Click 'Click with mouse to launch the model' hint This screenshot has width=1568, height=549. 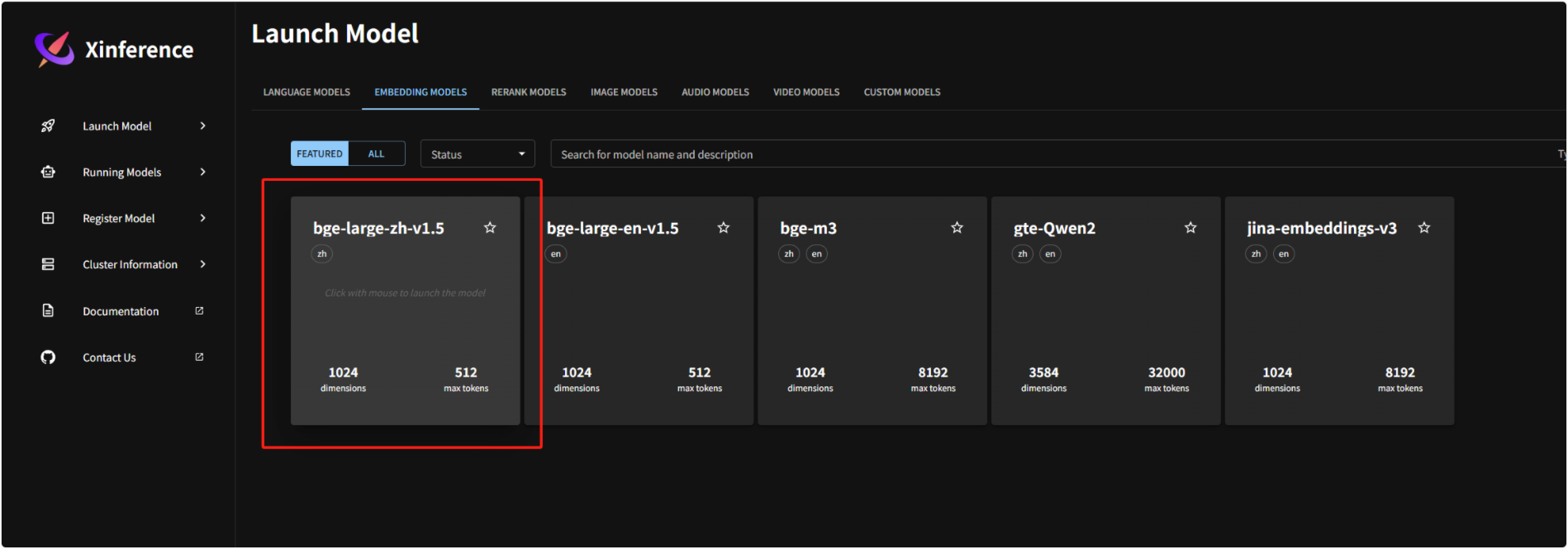[406, 293]
